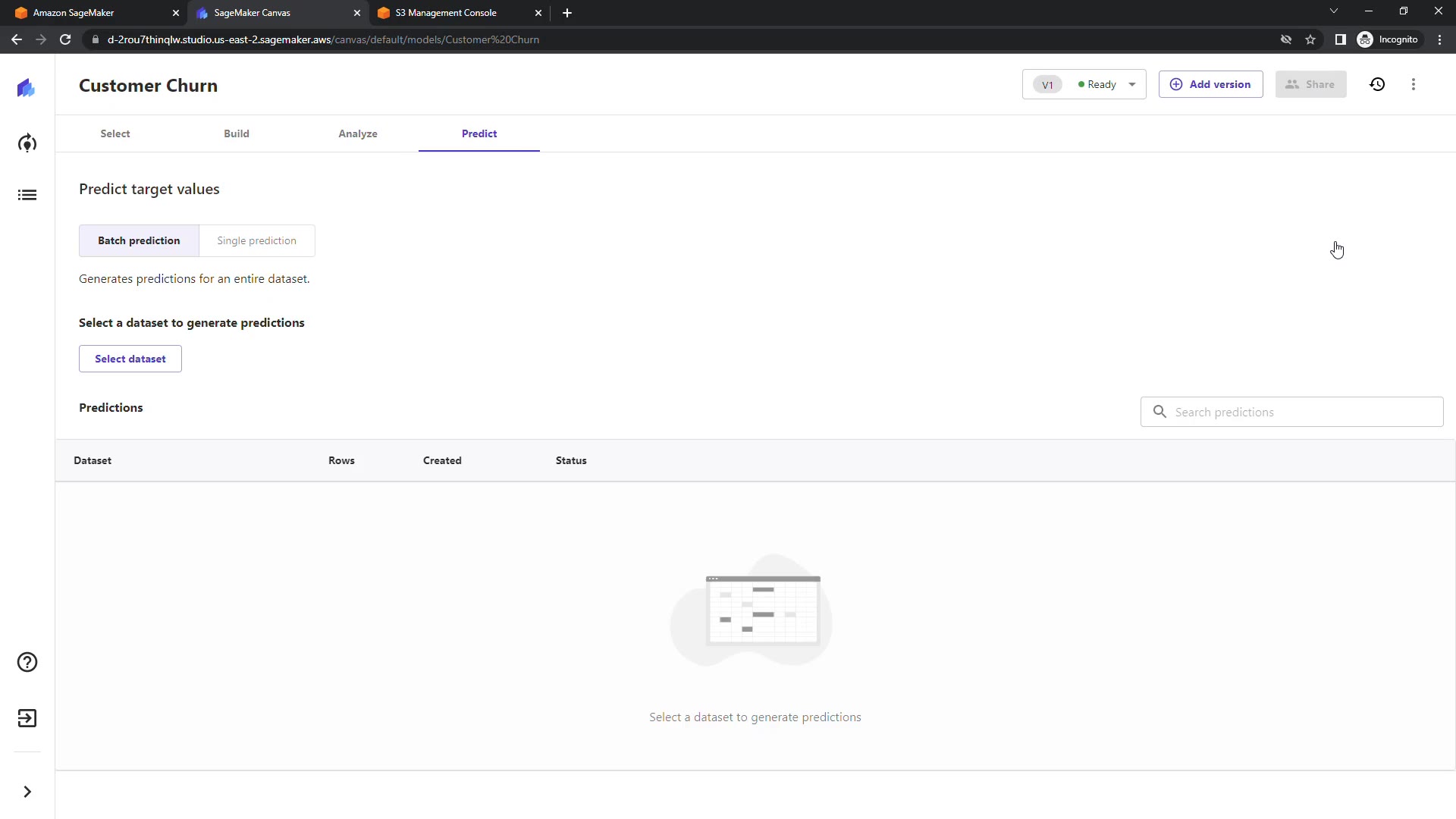The height and width of the screenshot is (819, 1456).
Task: Click the Log out icon in the sidebar
Action: [27, 718]
